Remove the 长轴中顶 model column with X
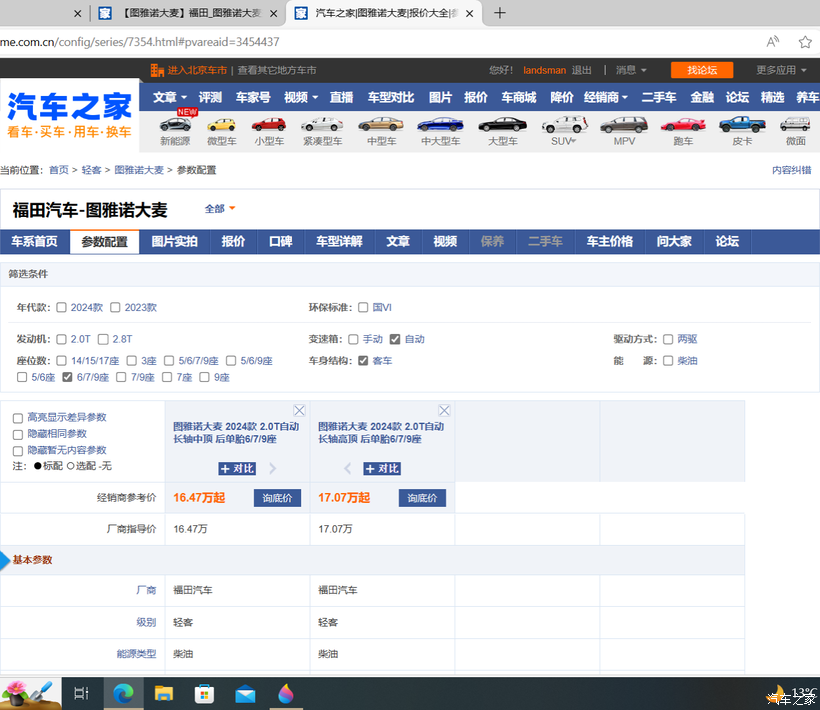 click(x=299, y=411)
